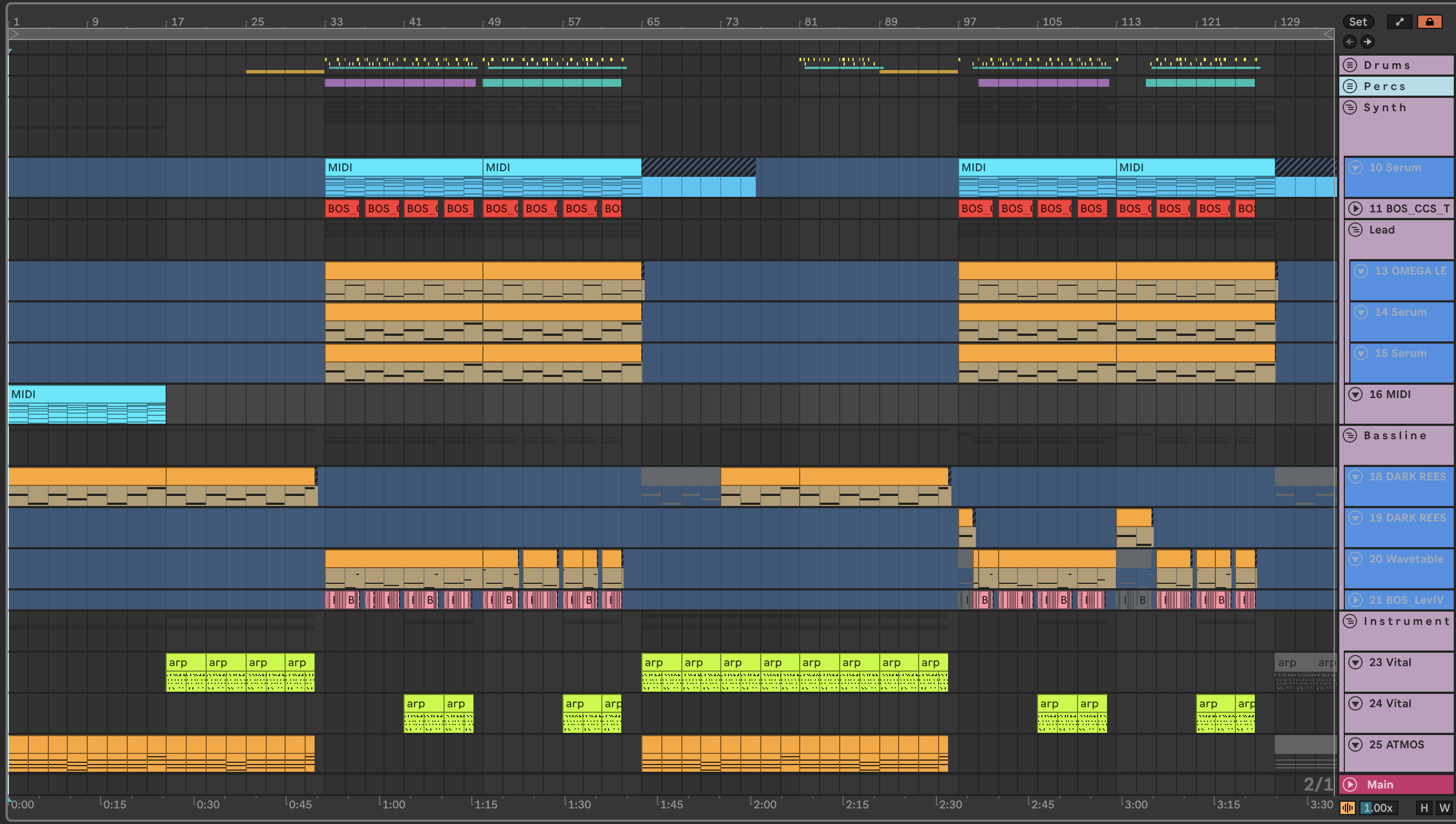
Task: Click the 1.00x zoom value slider
Action: [x=1378, y=807]
